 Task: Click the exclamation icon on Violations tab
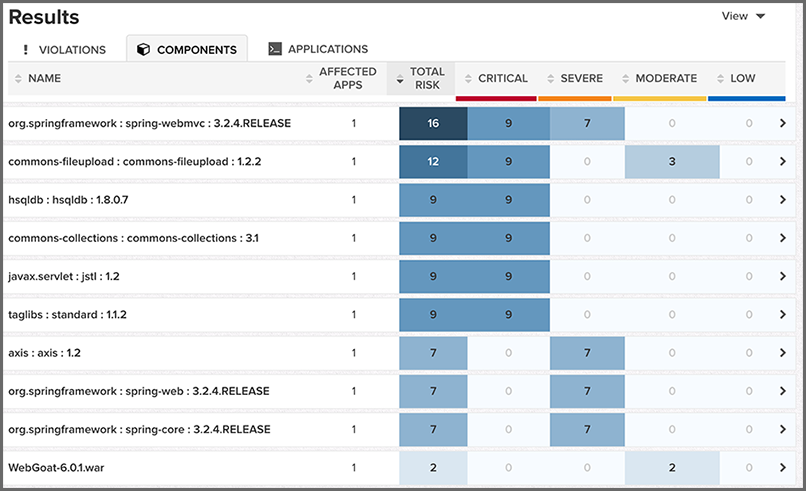26,49
